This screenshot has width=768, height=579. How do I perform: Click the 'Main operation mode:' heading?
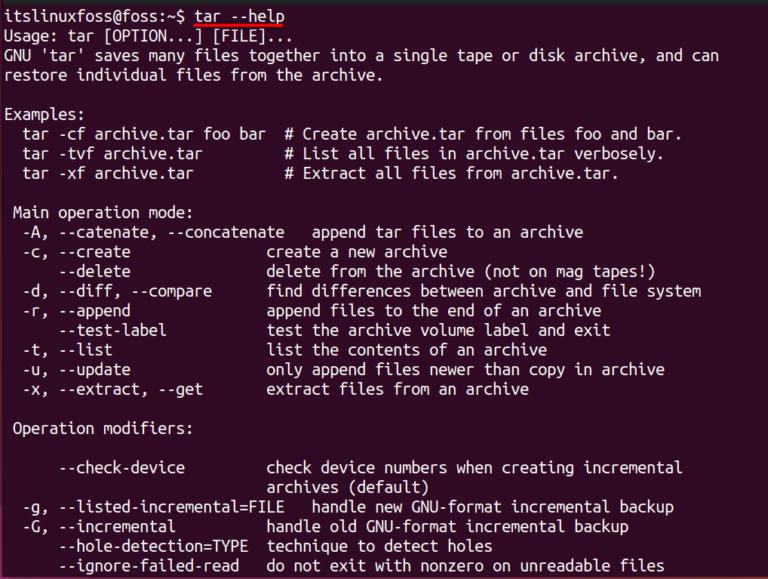click(103, 212)
